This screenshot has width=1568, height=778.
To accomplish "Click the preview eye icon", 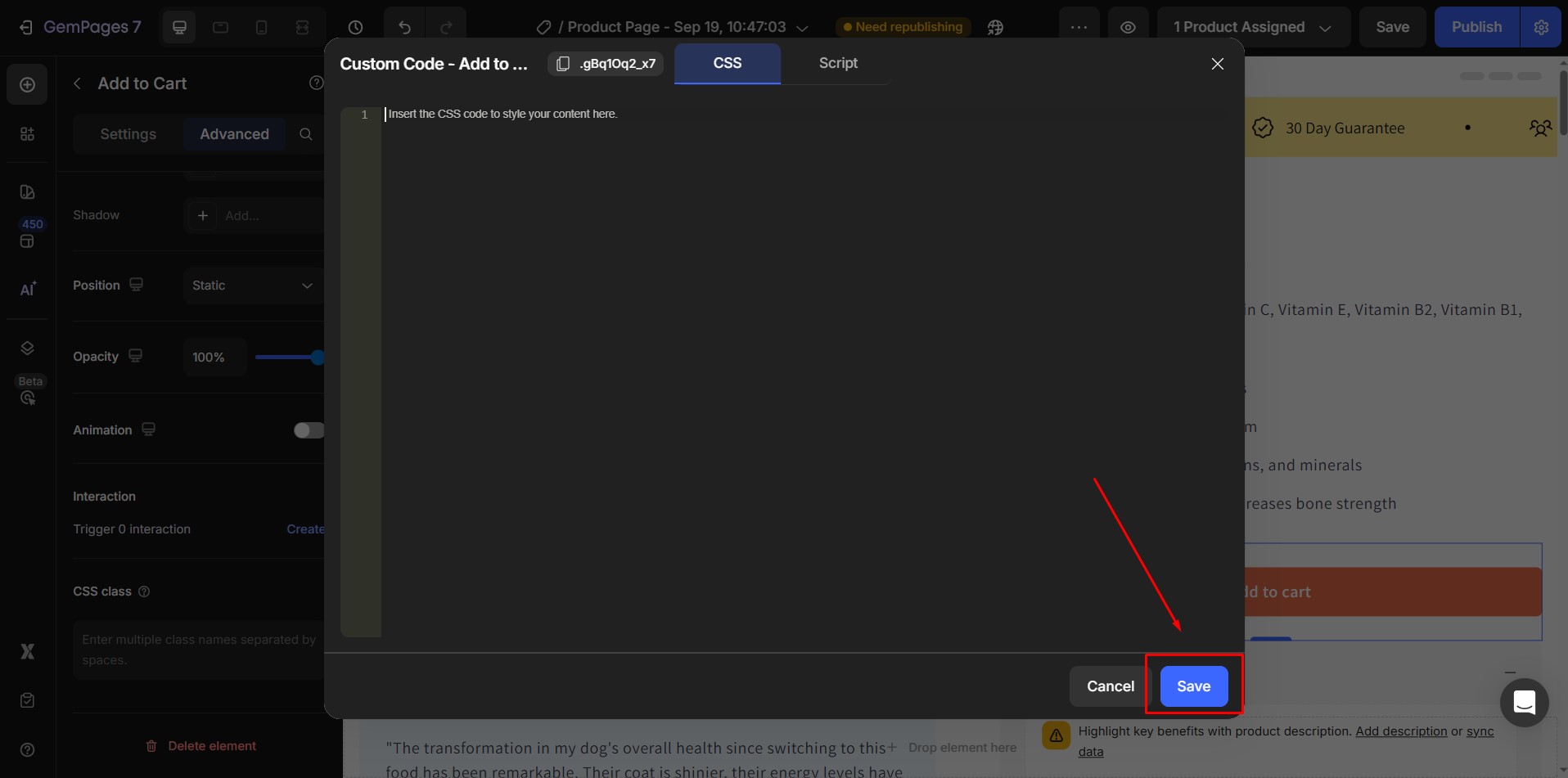I will 1128,27.
